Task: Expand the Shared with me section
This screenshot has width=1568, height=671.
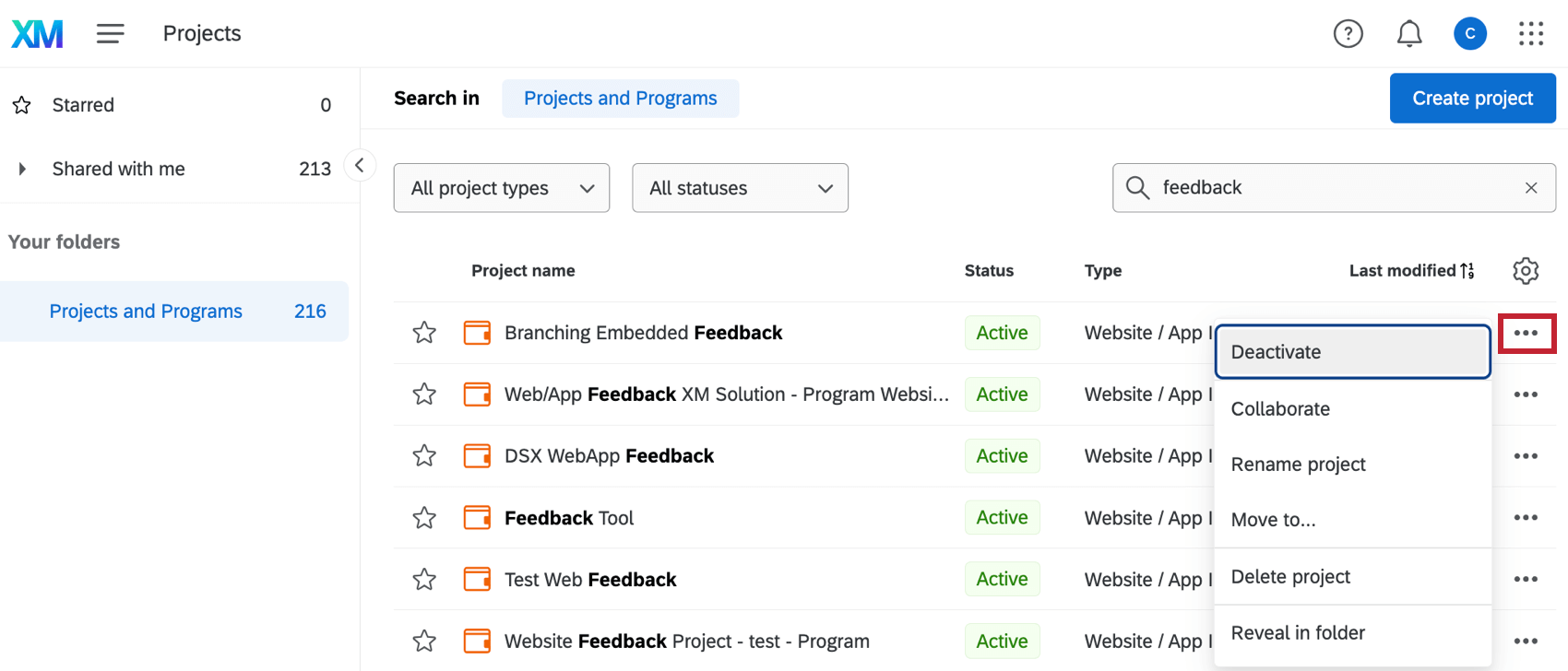Action: click(x=22, y=169)
